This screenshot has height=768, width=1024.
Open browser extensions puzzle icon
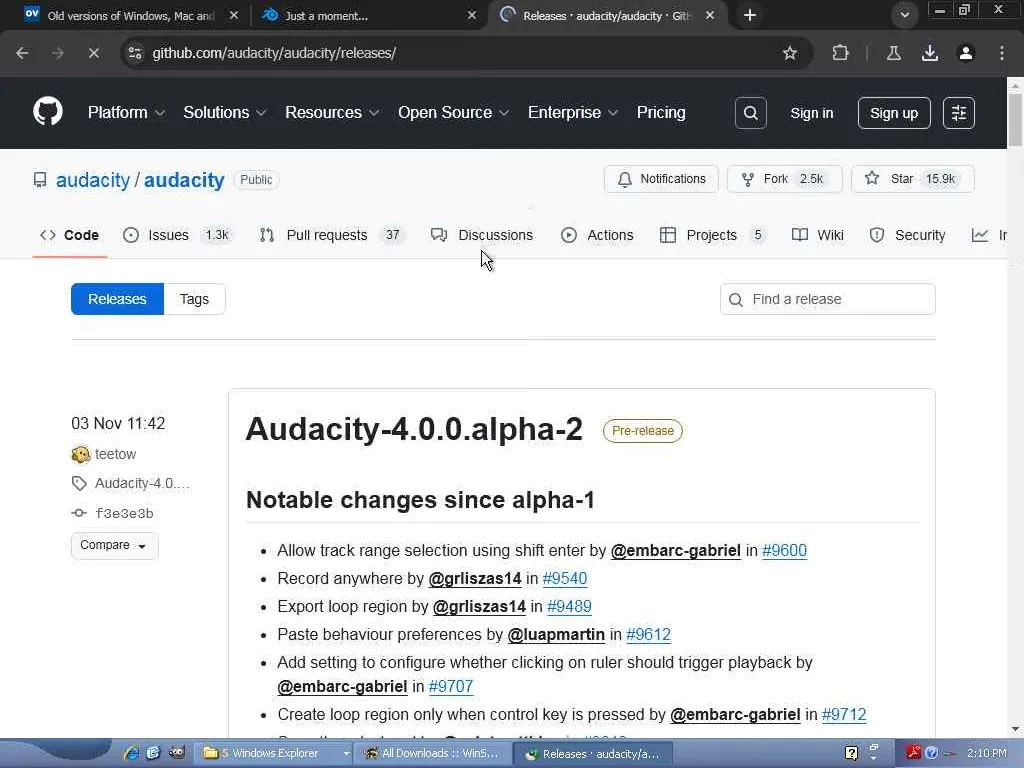point(840,53)
